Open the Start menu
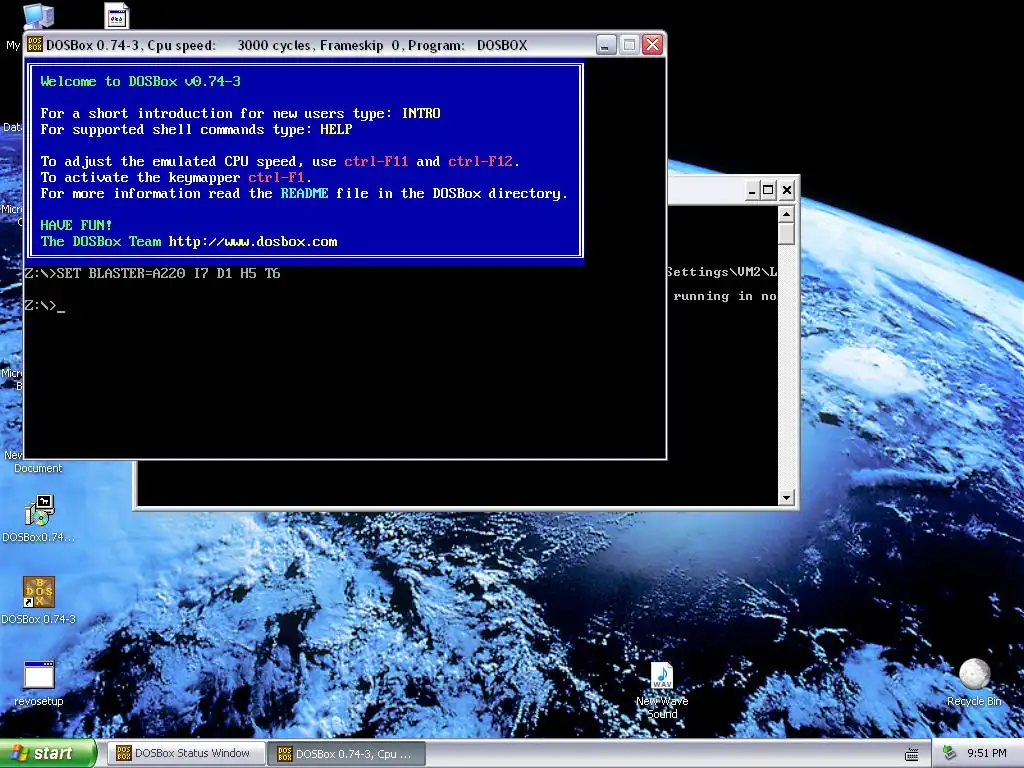Viewport: 1024px width, 768px height. point(48,753)
